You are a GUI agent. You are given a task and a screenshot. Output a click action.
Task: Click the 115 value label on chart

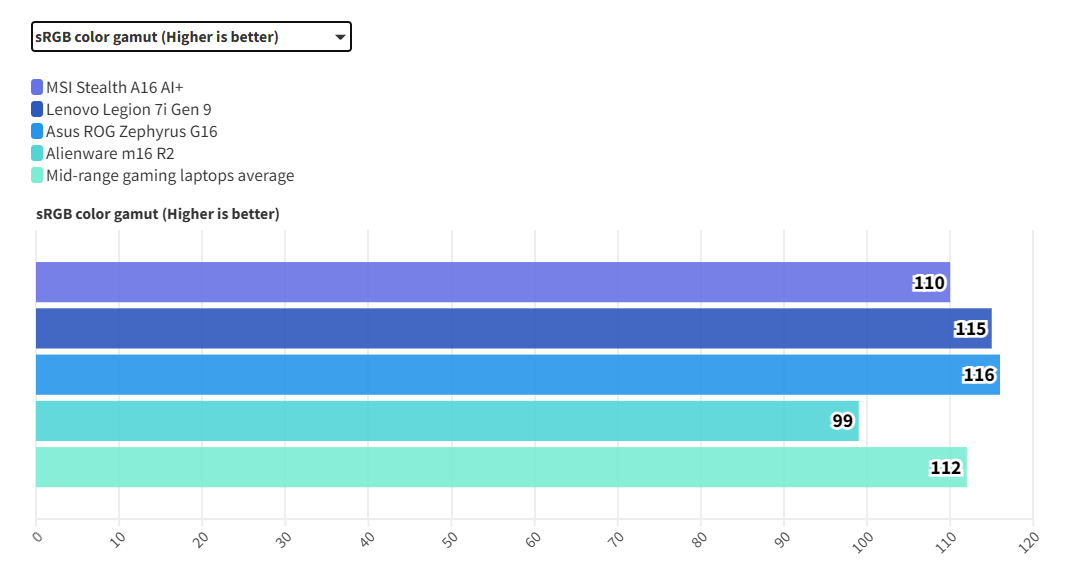coord(970,329)
